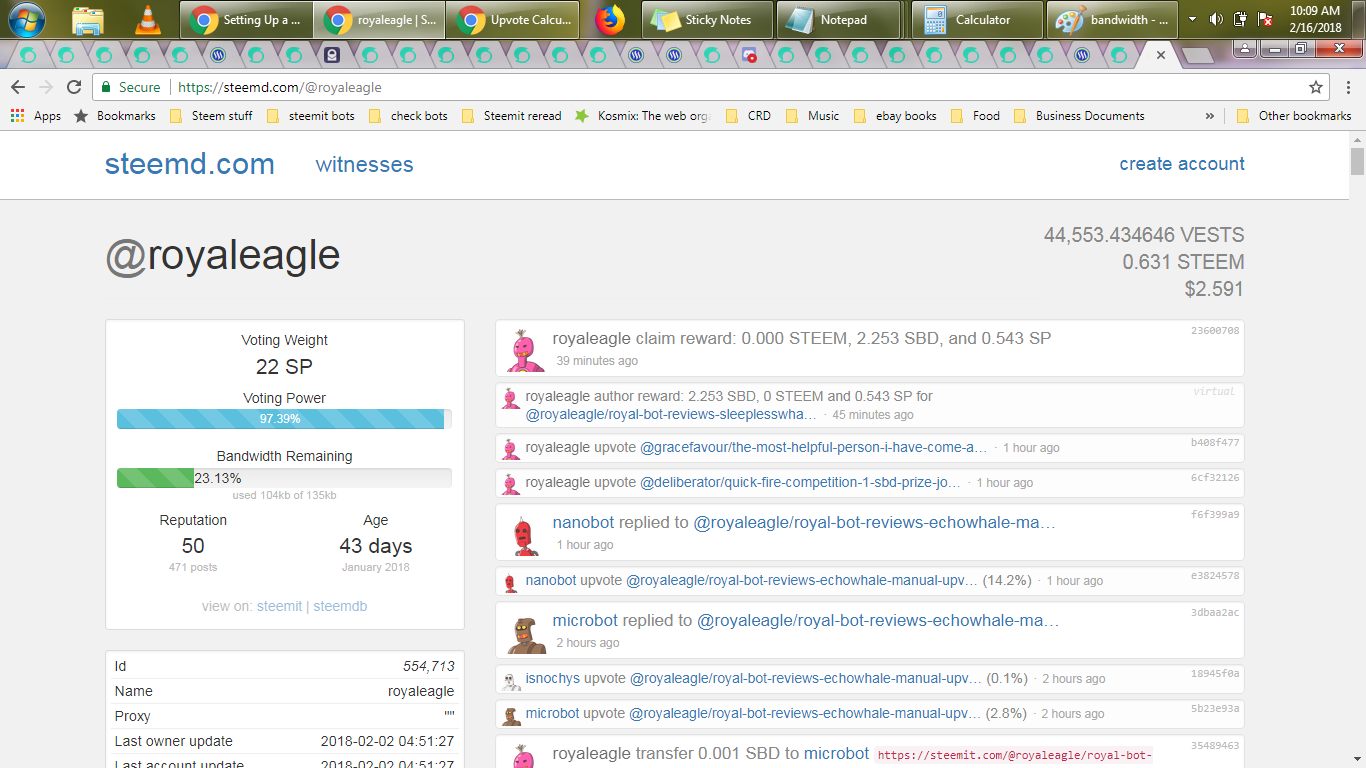
Task: Select the 0.631 STEEM balance text
Action: pos(1184,262)
